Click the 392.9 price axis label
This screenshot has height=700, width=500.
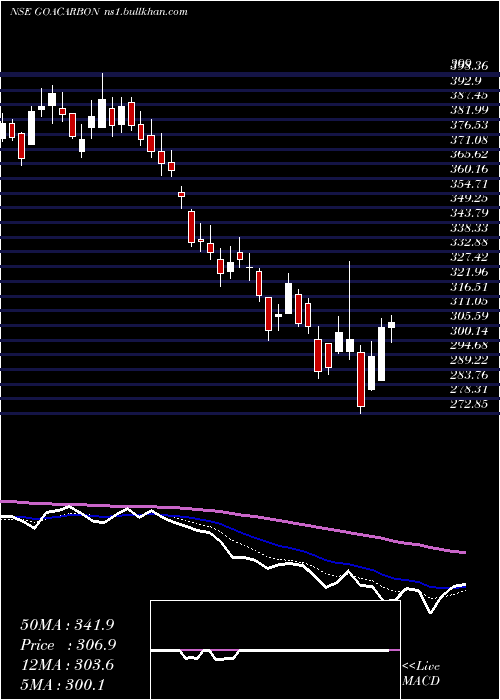[x=467, y=81]
